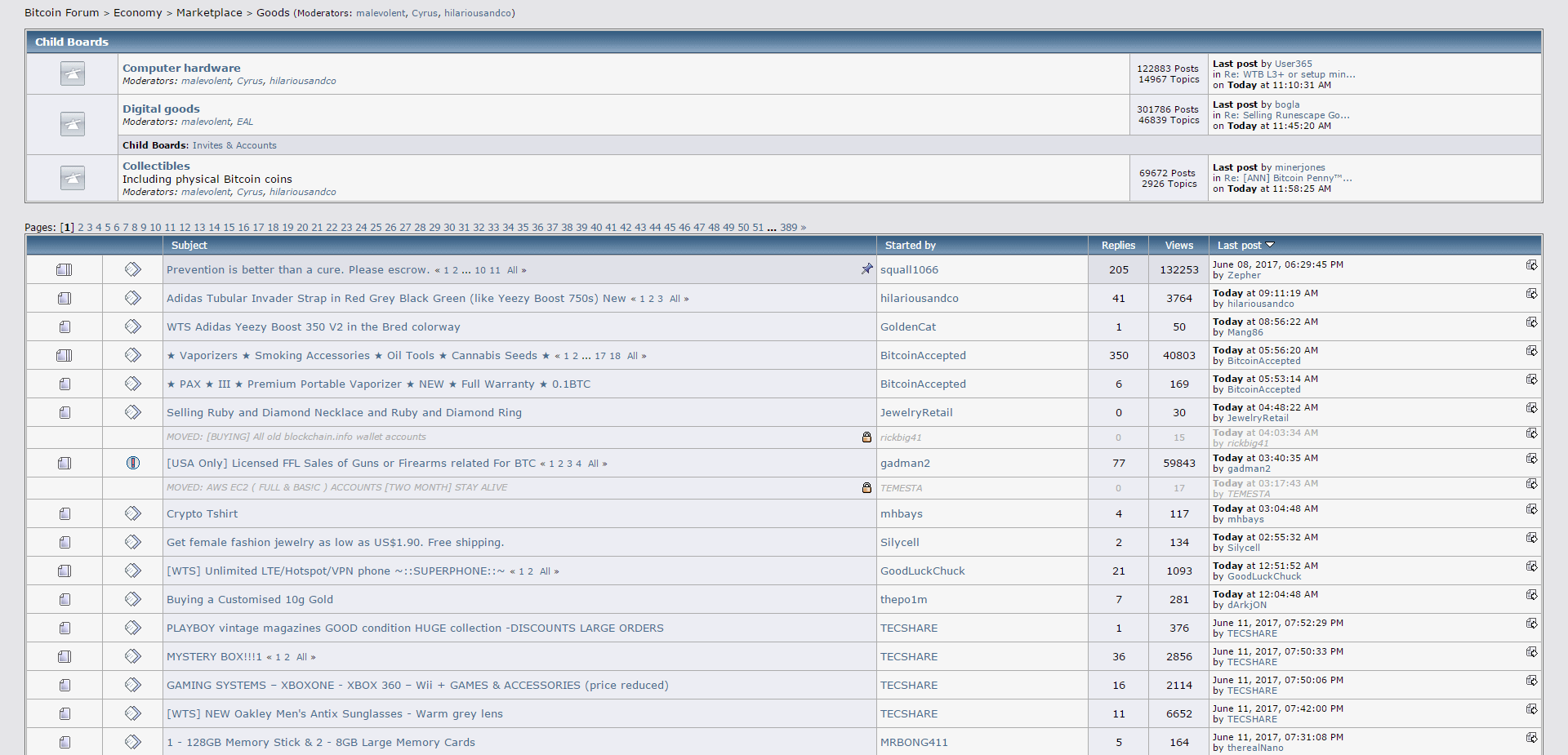Viewport: 1568px width, 755px height.
Task: Open page 18 of the Vaporizers thread
Action: click(x=615, y=356)
